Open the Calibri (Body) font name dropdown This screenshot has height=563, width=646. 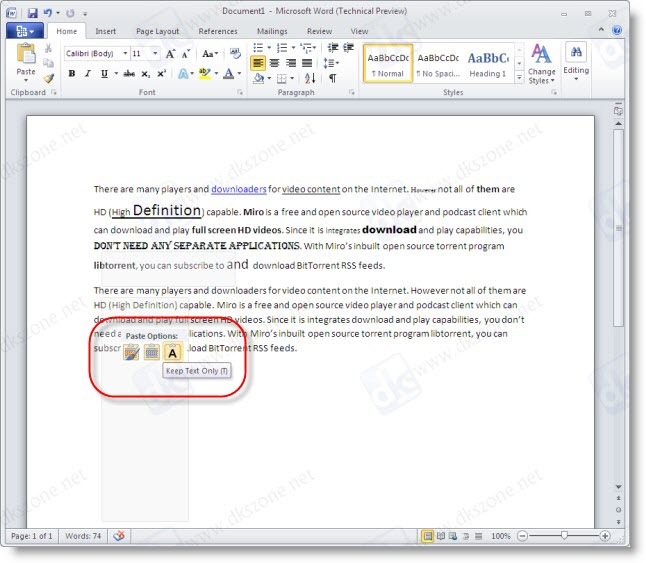point(125,54)
